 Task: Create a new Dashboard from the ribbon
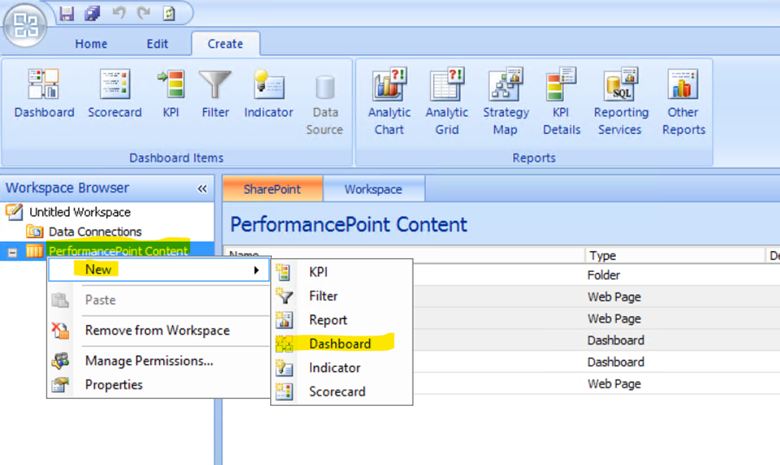tap(44, 94)
